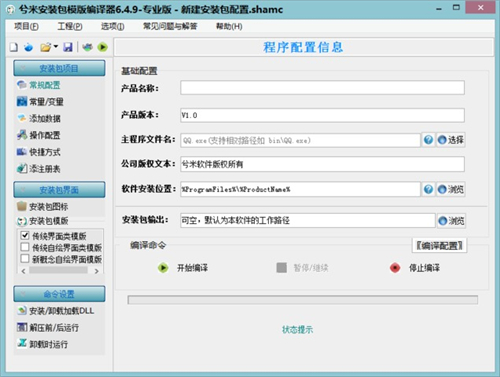Collapse the 安装包项目 section header

pos(59,68)
